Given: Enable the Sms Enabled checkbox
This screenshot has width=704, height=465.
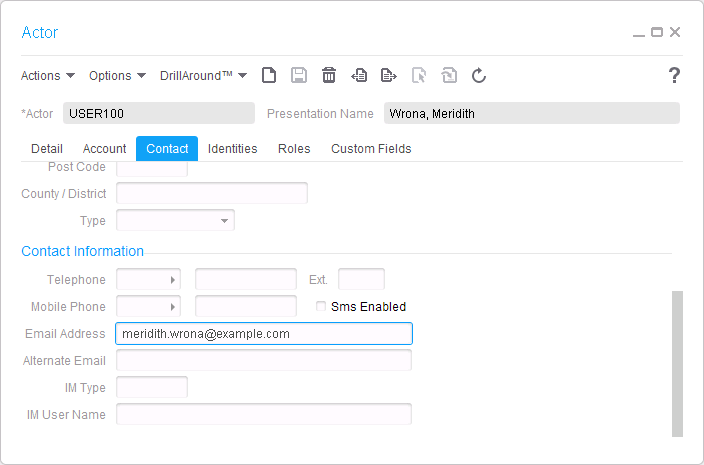Looking at the screenshot, I should point(321,307).
